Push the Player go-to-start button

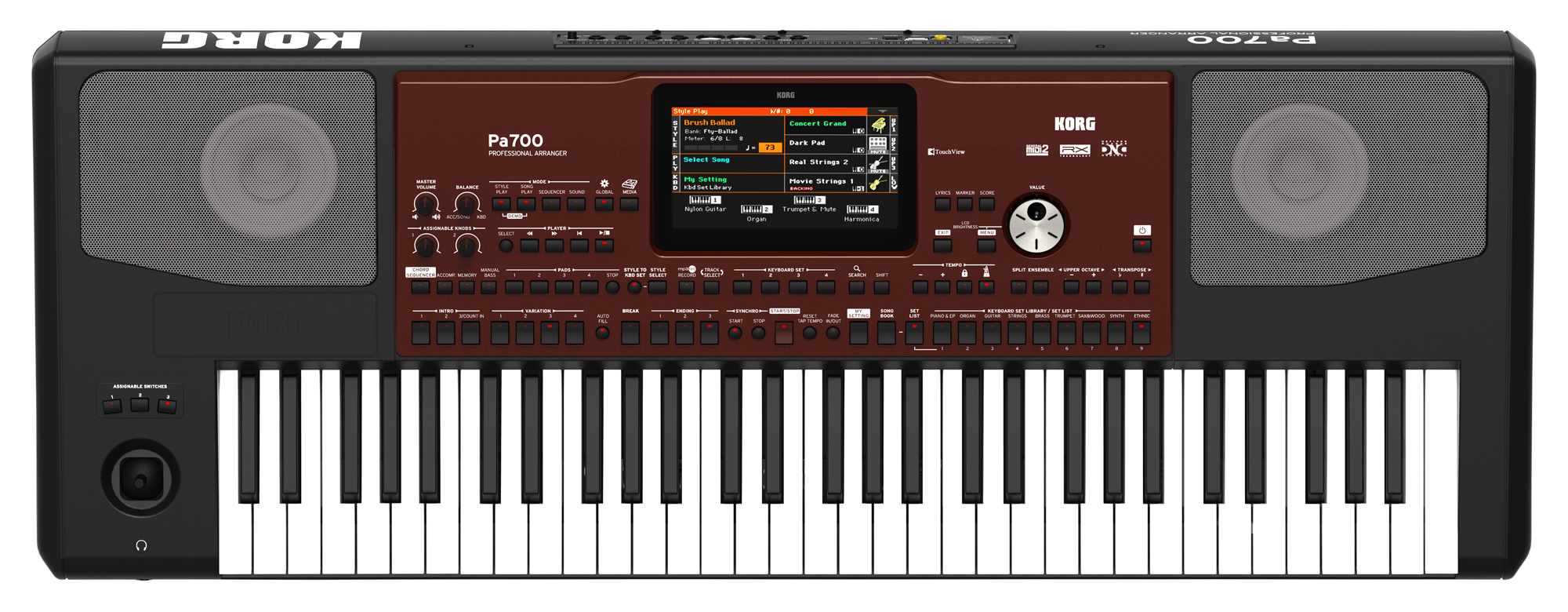579,246
